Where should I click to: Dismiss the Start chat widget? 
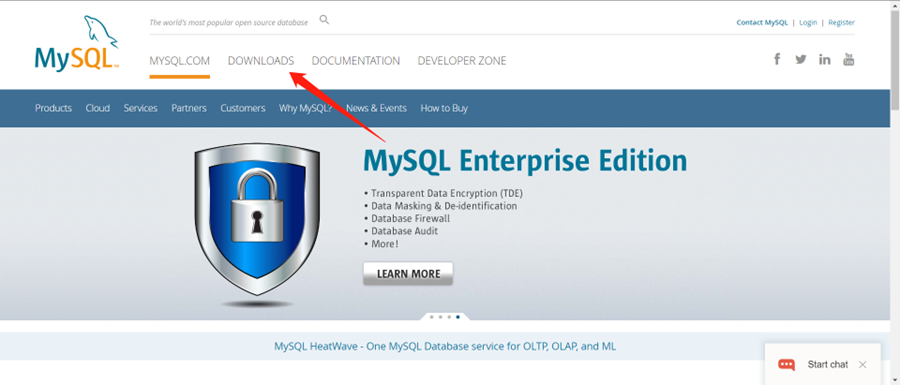(863, 364)
